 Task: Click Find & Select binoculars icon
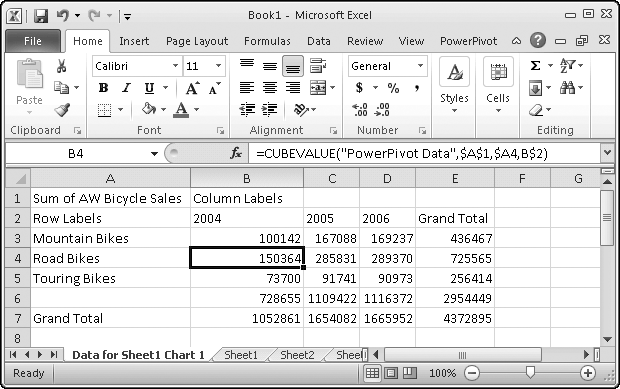click(567, 88)
